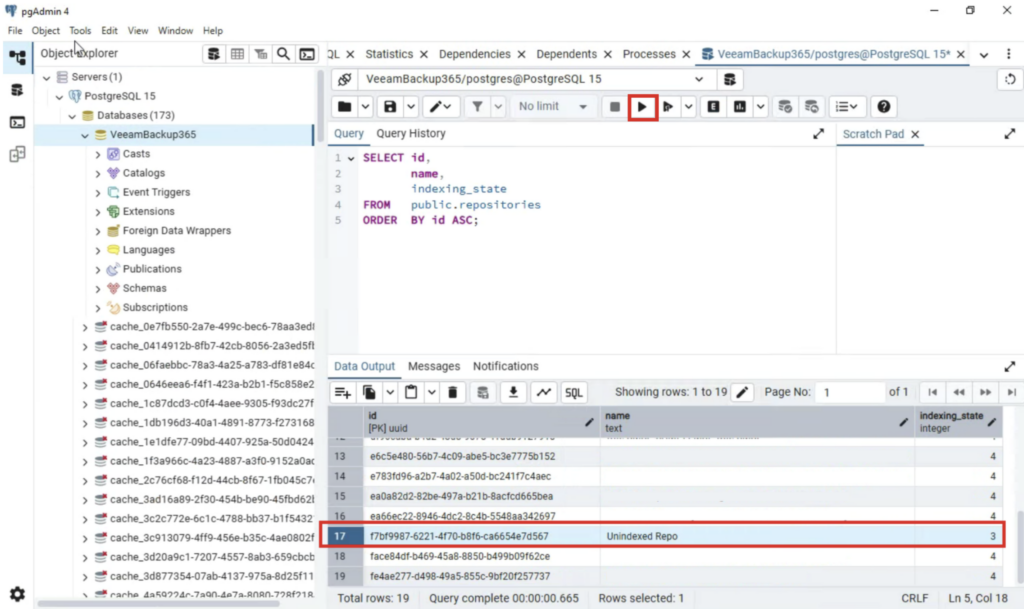Screen dimensions: 1024x609
Task: Click the connection status icon
Action: tap(344, 80)
